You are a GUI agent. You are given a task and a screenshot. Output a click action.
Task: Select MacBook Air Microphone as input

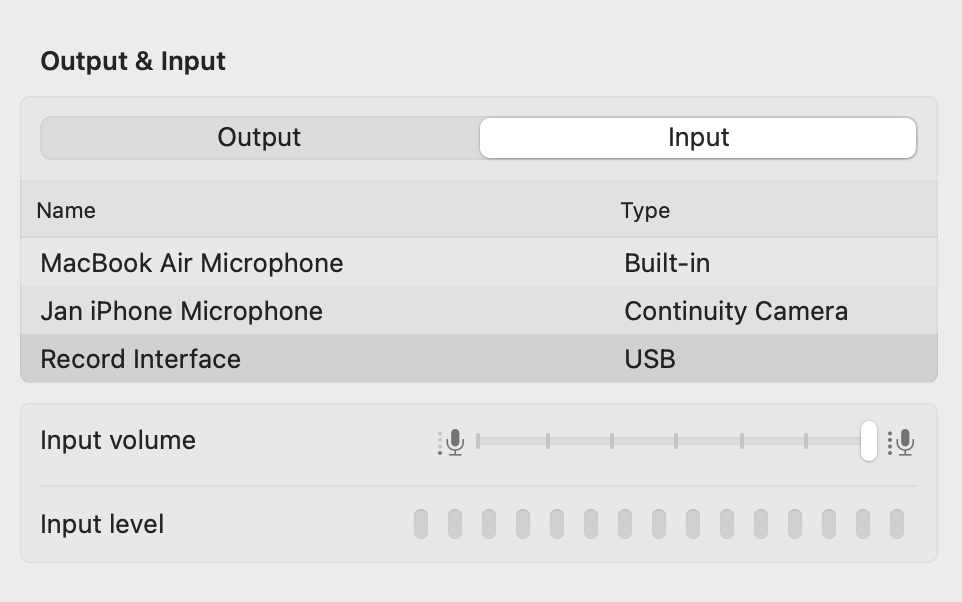coord(479,263)
